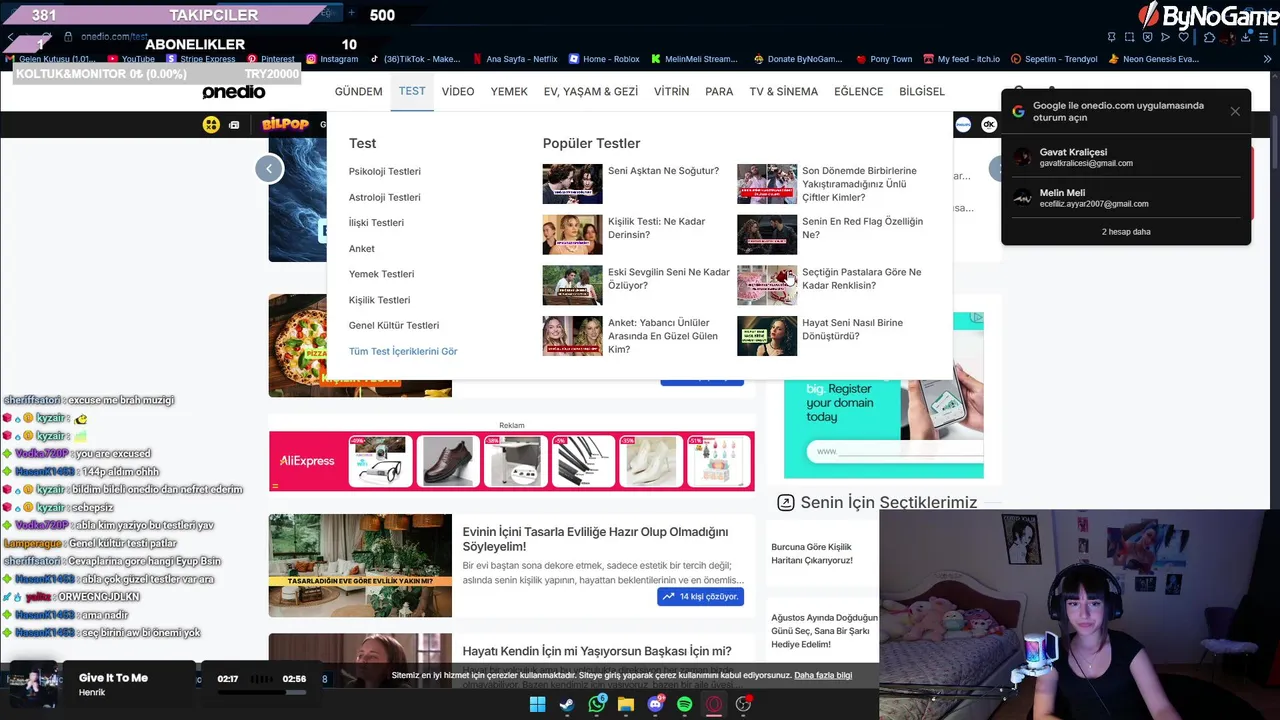
Task: Expand '2 hesap daha' in Google sign-in
Action: coord(1126,232)
